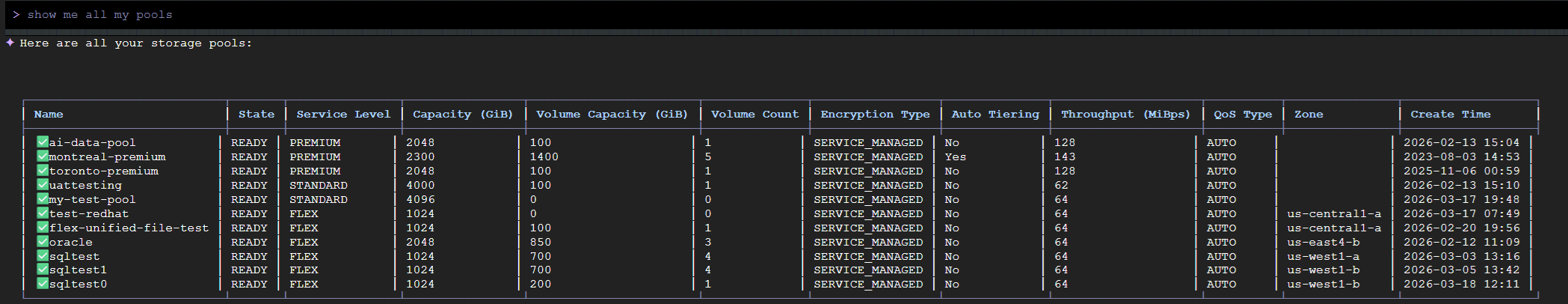
Task: Click the 'QoS Type' column header
Action: point(1243,114)
